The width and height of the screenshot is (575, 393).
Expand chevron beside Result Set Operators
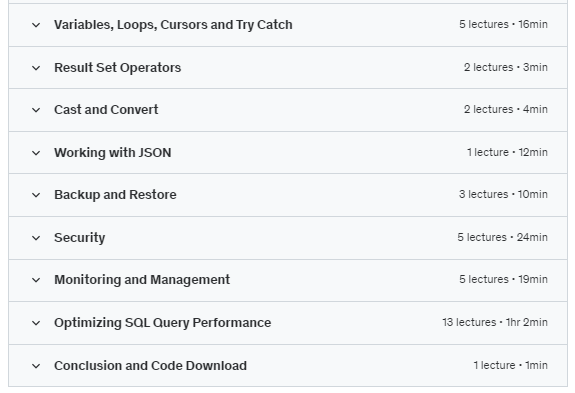(x=36, y=68)
